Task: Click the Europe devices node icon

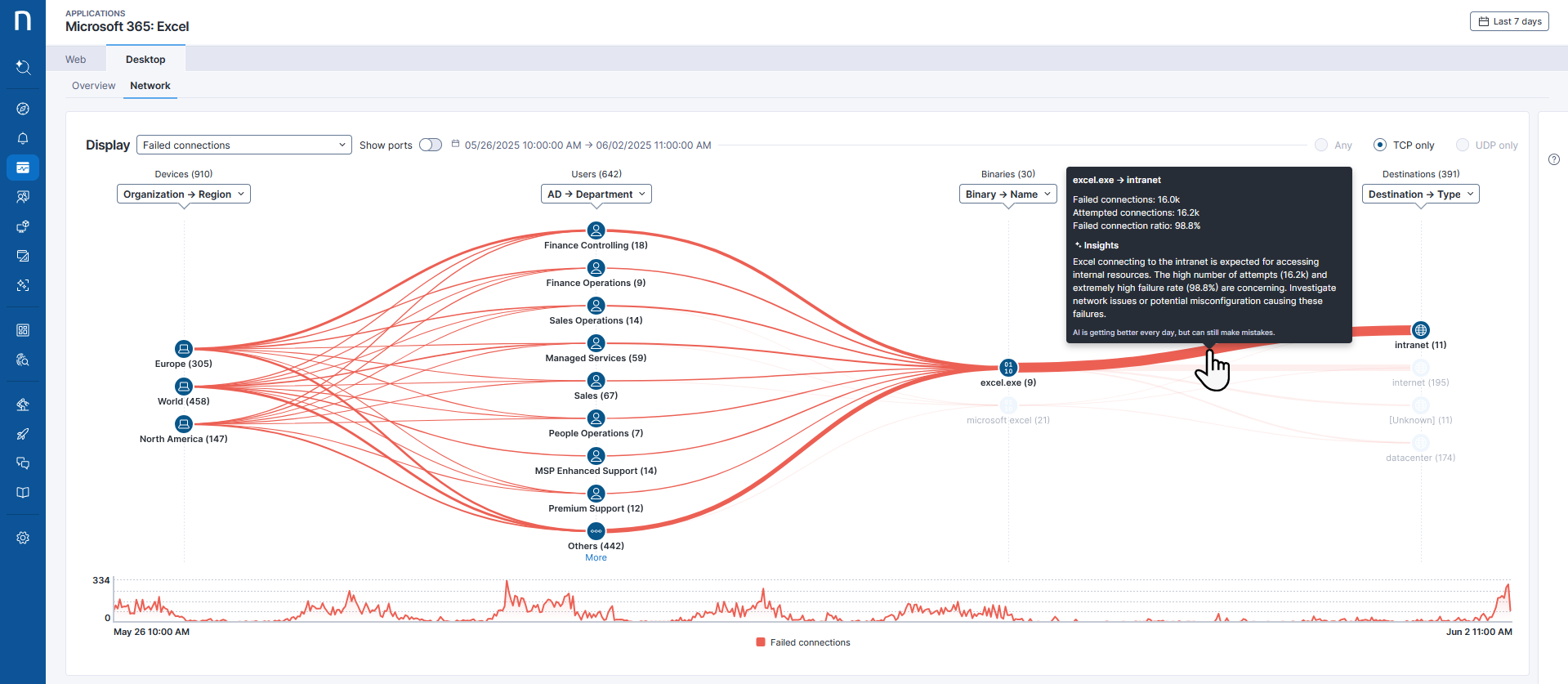Action: (184, 349)
